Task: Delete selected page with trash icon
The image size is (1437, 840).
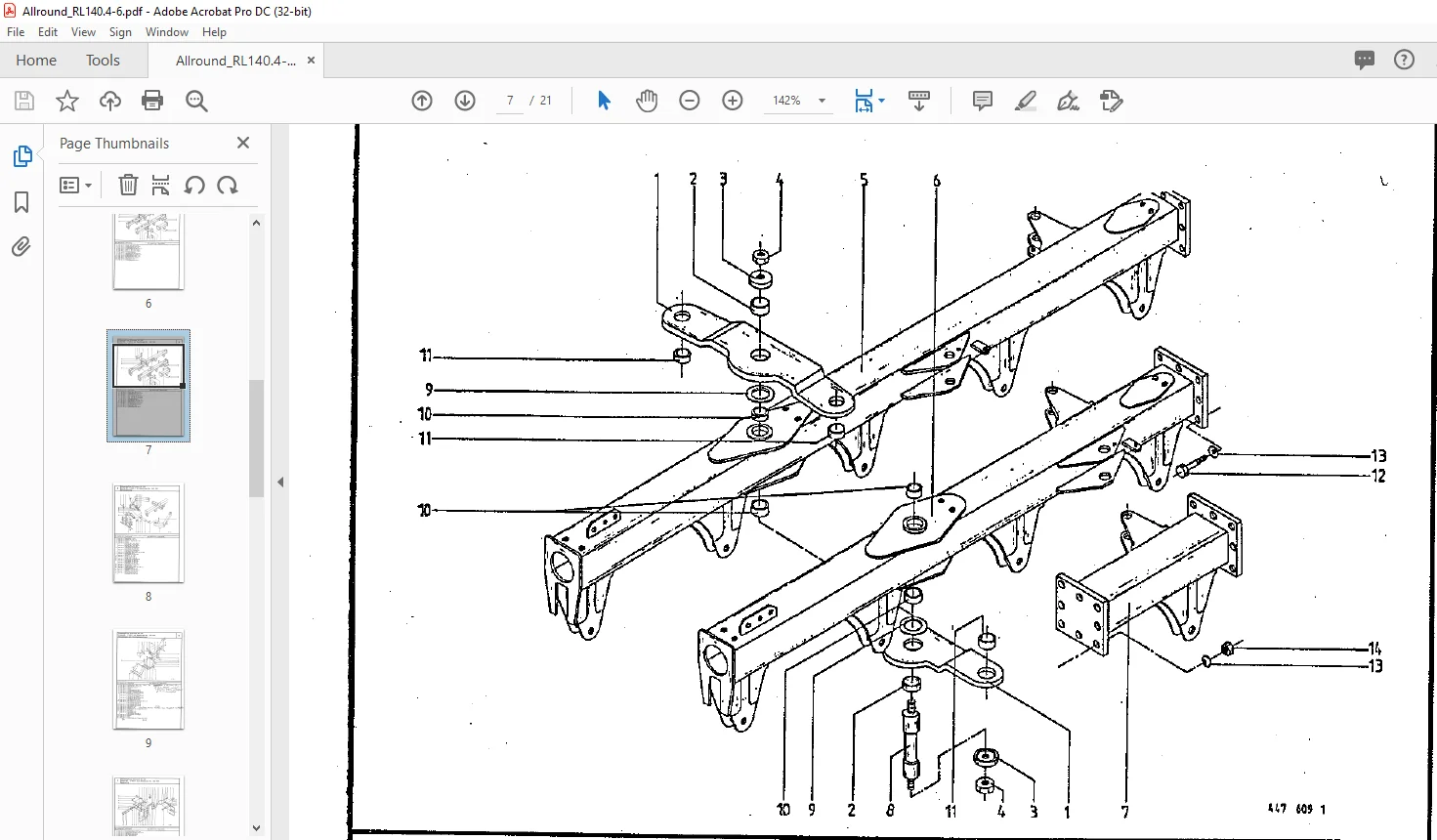Action: pyautogui.click(x=128, y=185)
